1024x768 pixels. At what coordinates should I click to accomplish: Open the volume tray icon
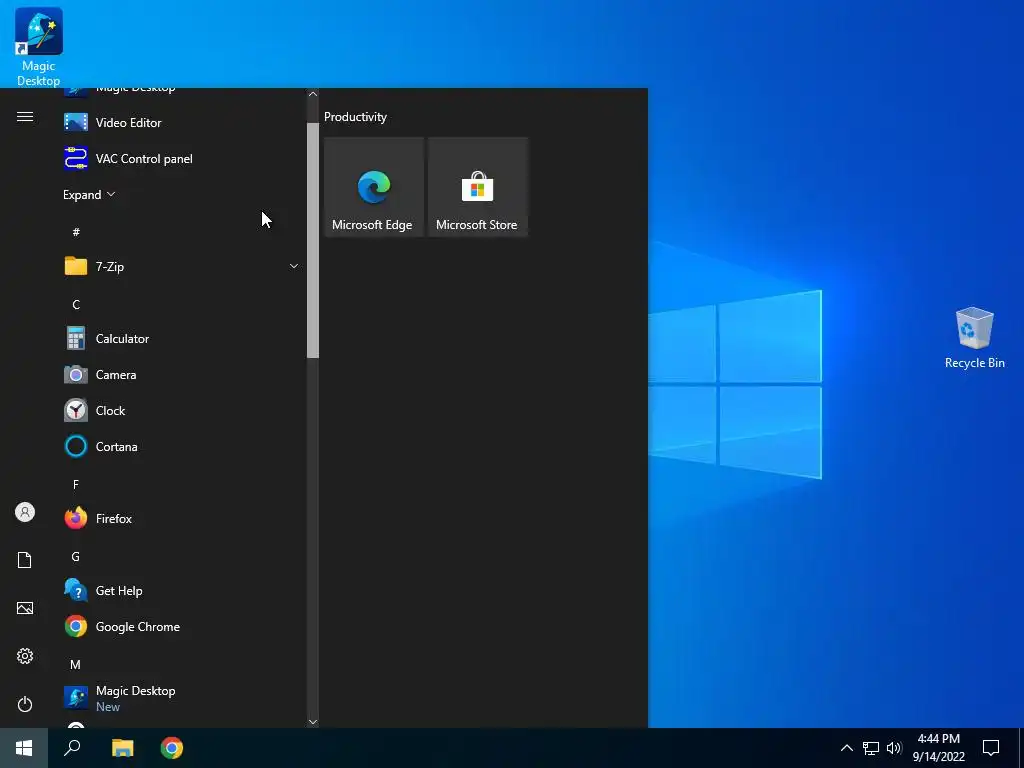(894, 748)
